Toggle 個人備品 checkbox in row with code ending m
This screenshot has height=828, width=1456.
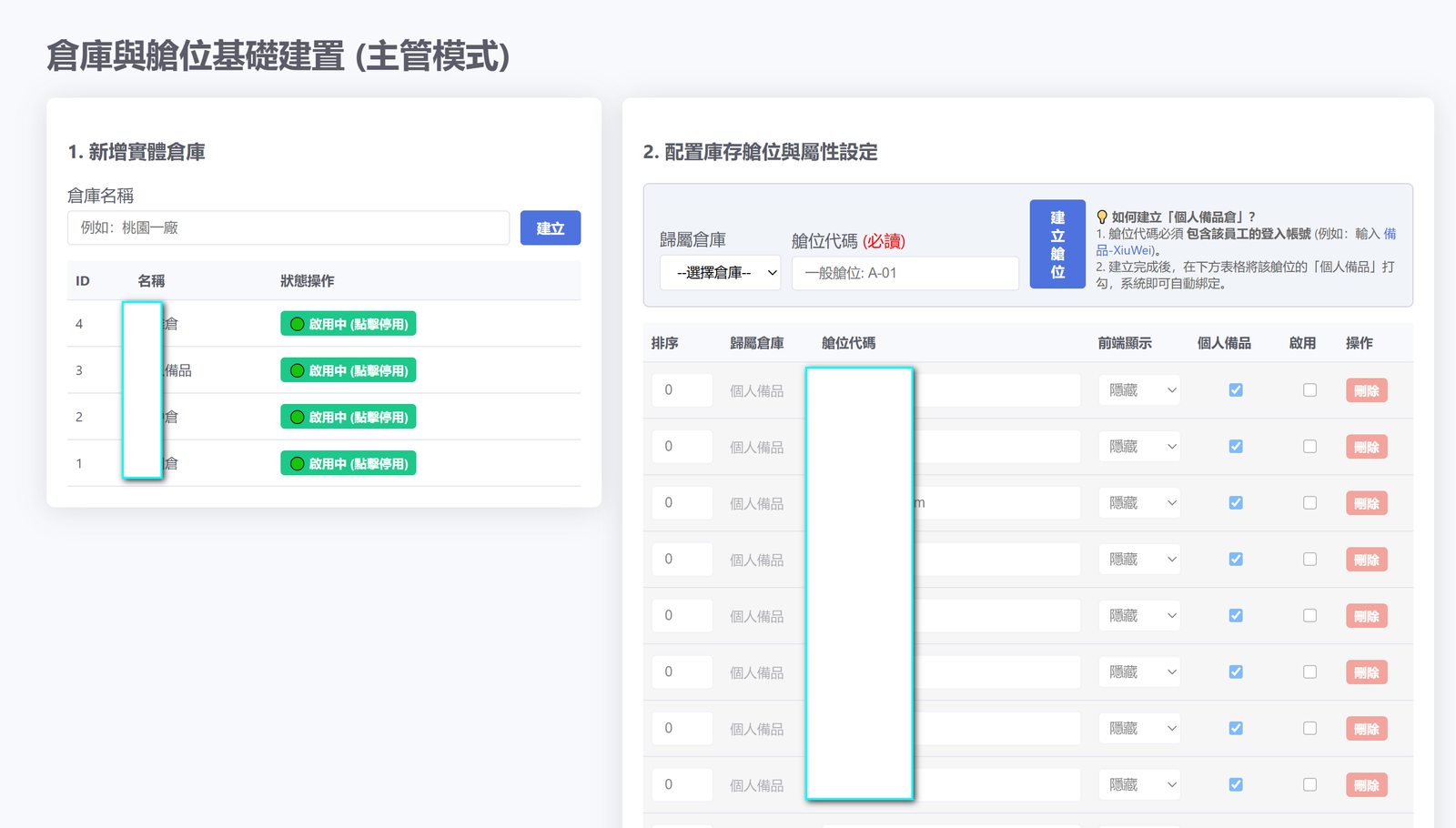[x=1236, y=503]
